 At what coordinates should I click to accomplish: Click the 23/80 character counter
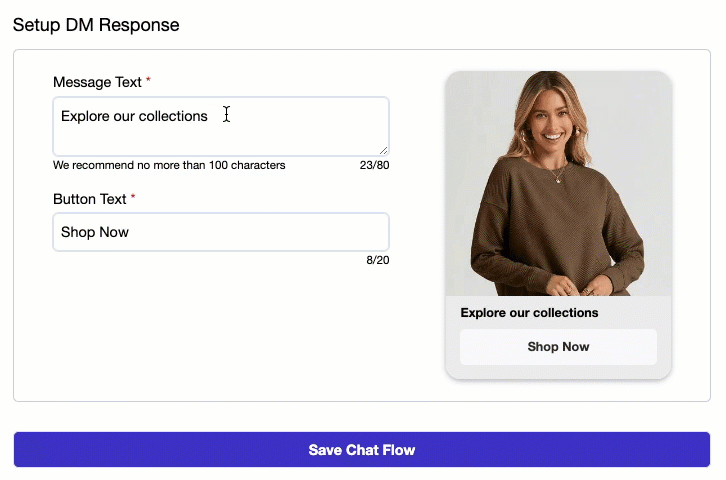(374, 165)
